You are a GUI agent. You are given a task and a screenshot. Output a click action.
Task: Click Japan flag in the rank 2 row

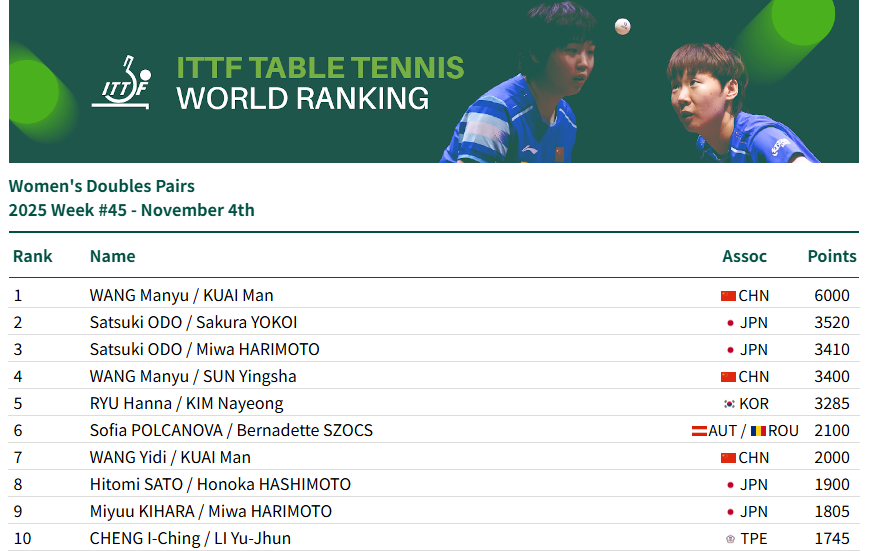730,323
